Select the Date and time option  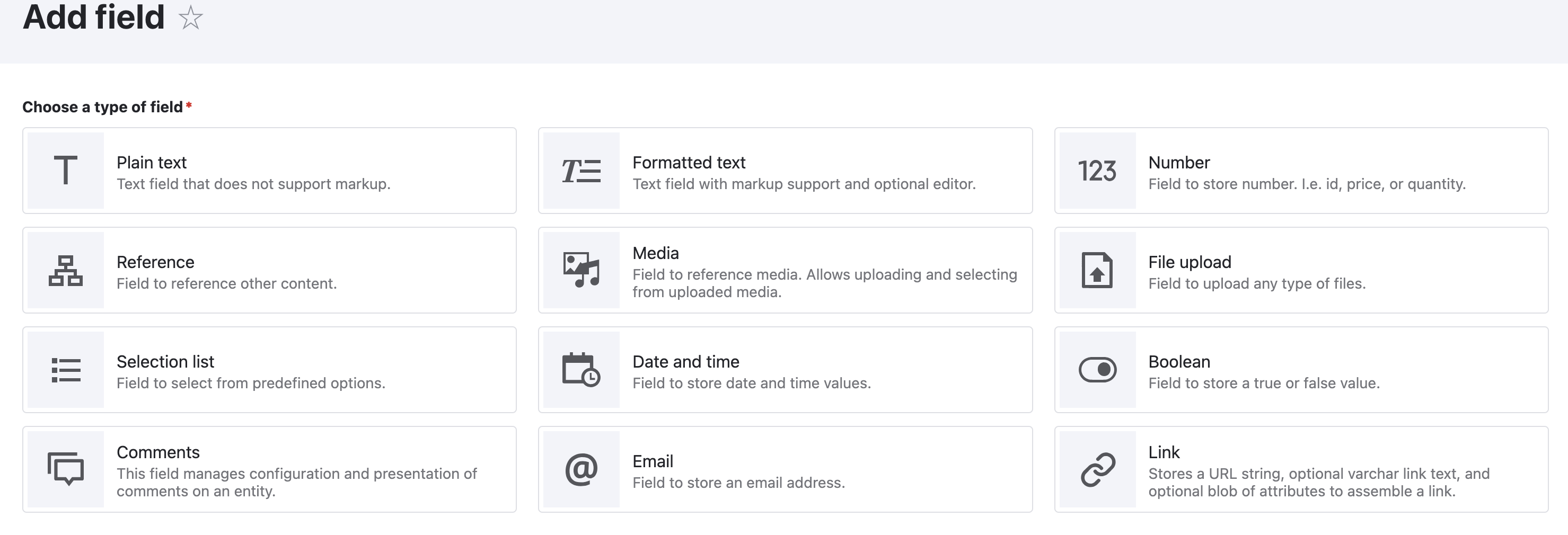click(685, 362)
